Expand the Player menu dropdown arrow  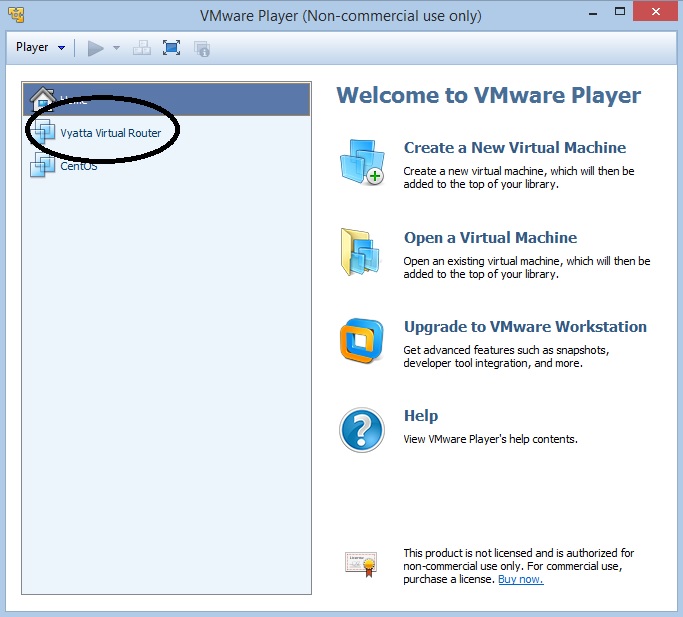click(61, 47)
